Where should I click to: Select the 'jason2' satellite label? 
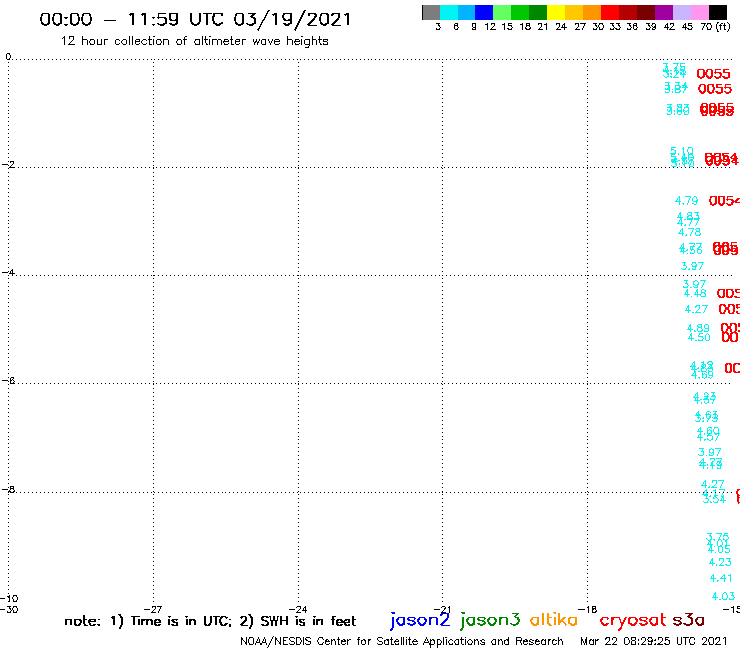(x=420, y=620)
